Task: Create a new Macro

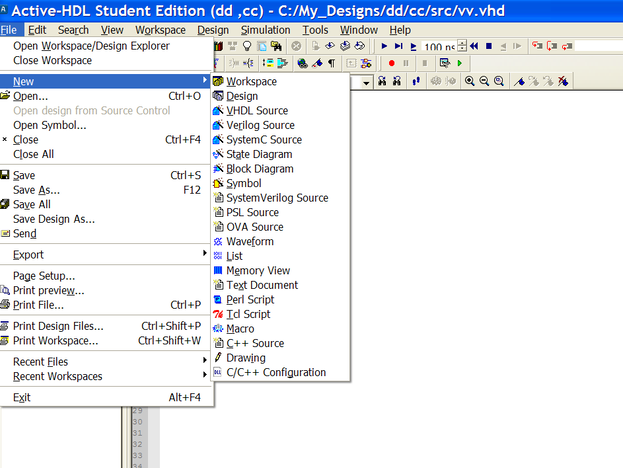Action: [x=281, y=329]
